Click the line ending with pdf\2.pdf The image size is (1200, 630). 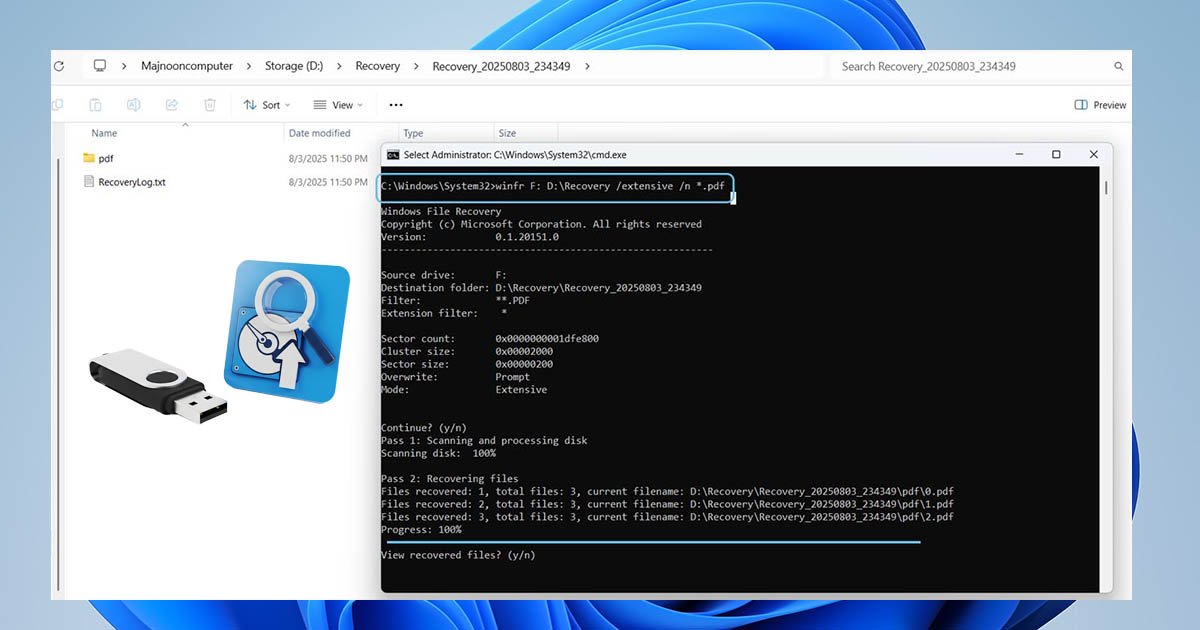pos(667,517)
